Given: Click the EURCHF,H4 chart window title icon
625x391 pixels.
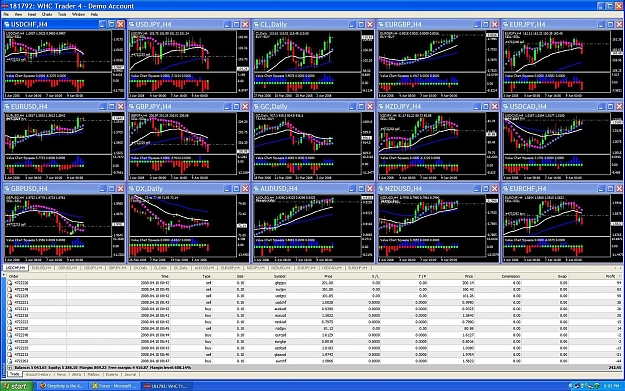Looking at the screenshot, I should pos(506,189).
